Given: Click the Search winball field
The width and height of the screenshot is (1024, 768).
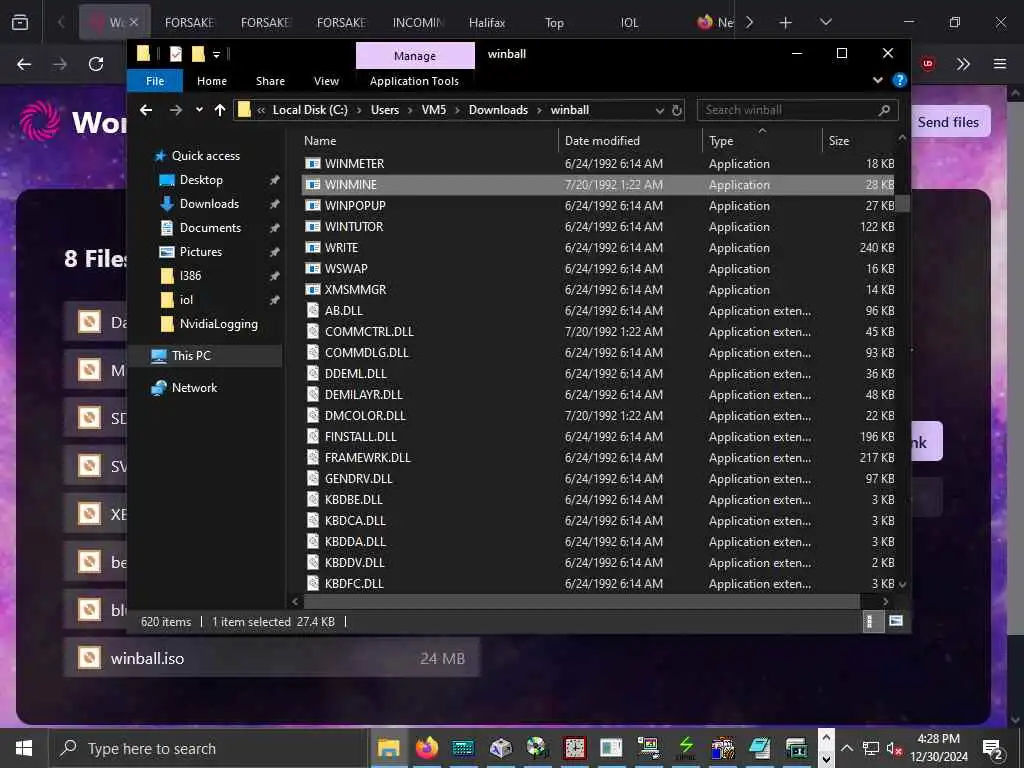Looking at the screenshot, I should (797, 110).
